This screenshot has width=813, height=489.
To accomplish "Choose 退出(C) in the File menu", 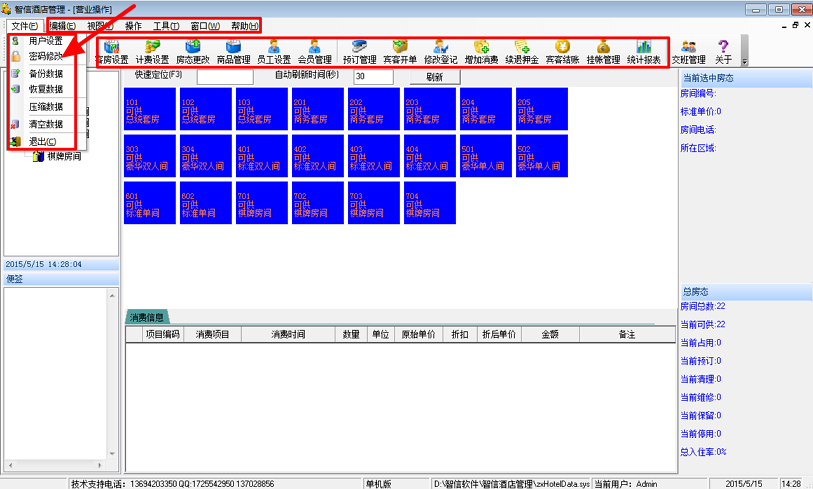I will [43, 142].
